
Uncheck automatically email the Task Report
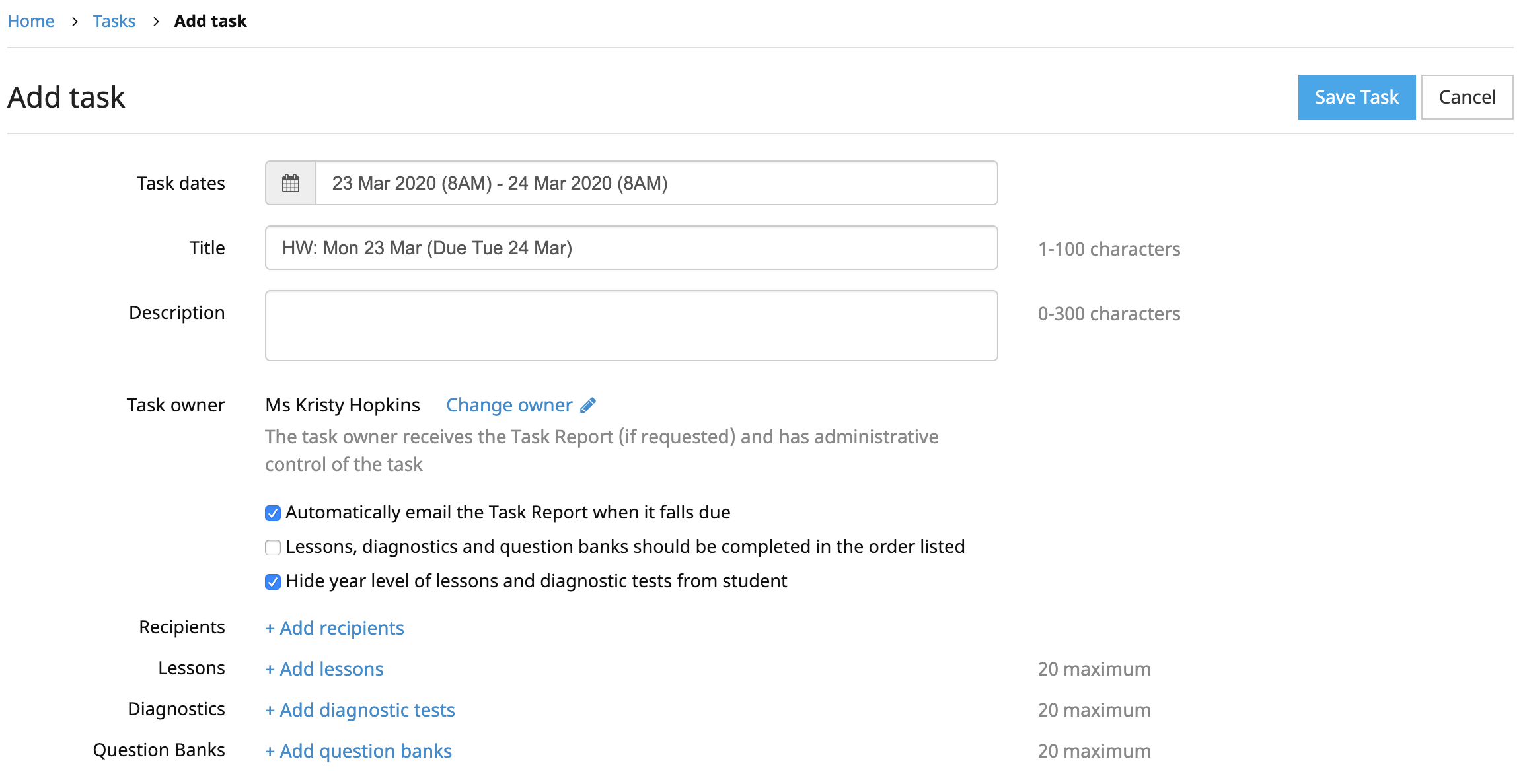coord(273,513)
